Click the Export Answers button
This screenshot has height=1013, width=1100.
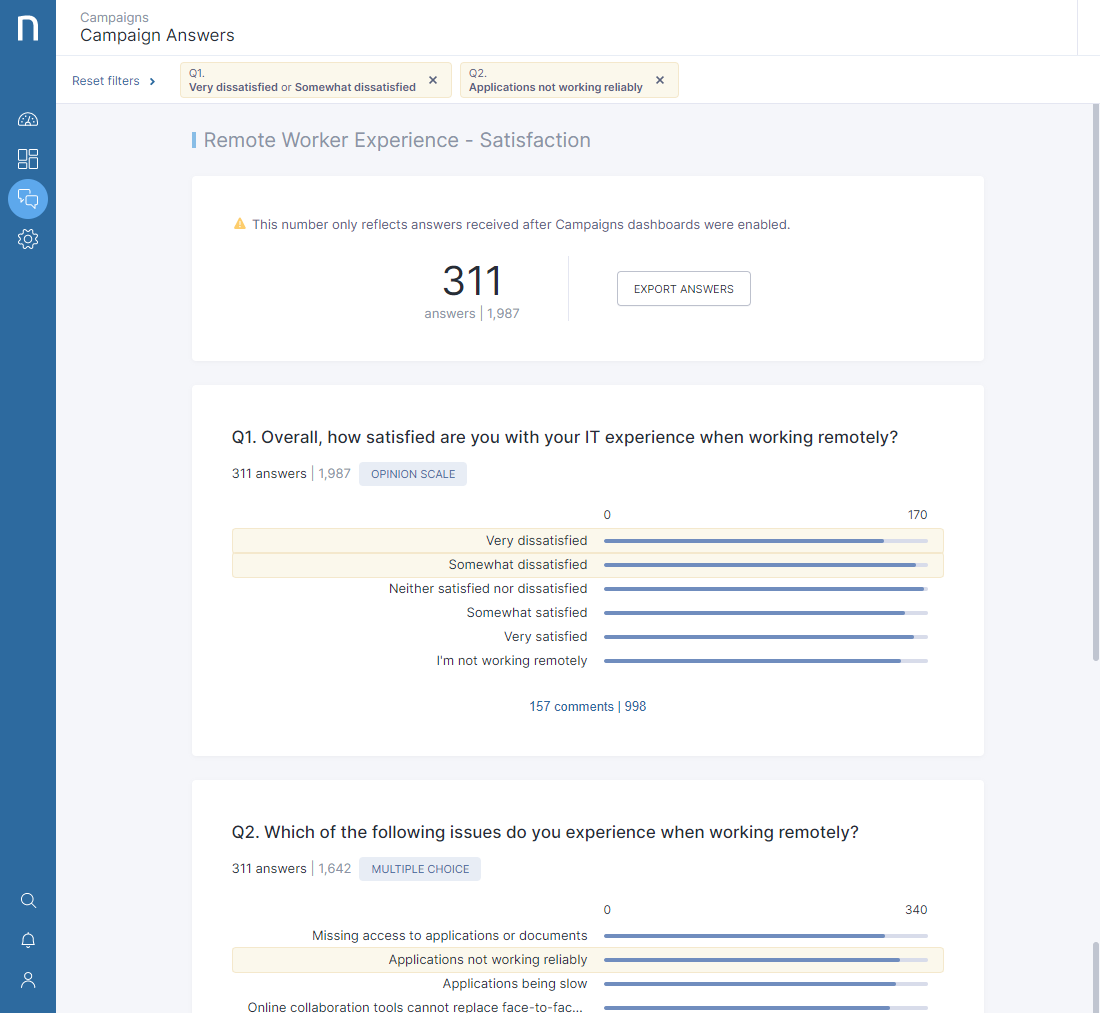click(x=683, y=289)
